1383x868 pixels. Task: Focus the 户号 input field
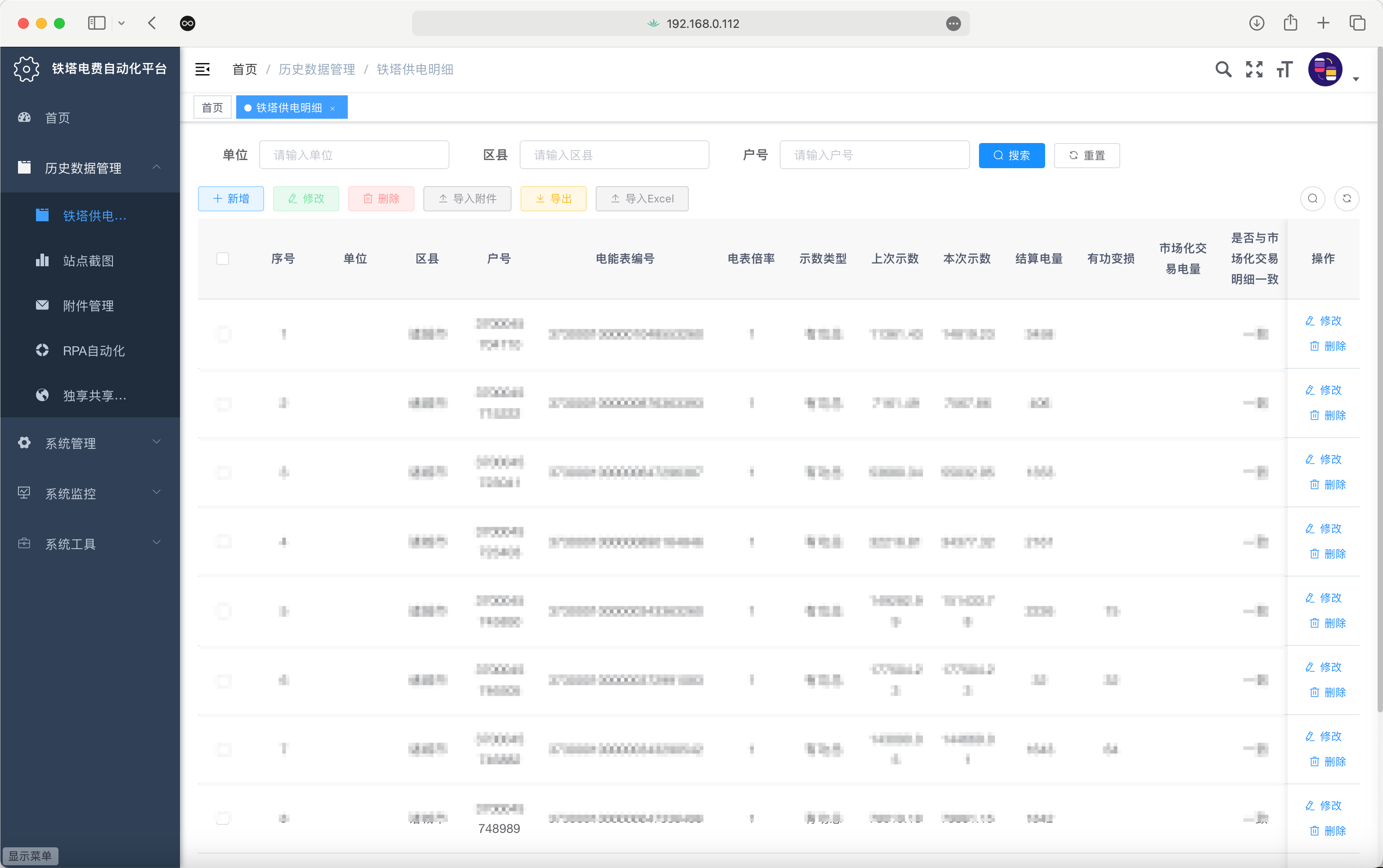pos(874,156)
